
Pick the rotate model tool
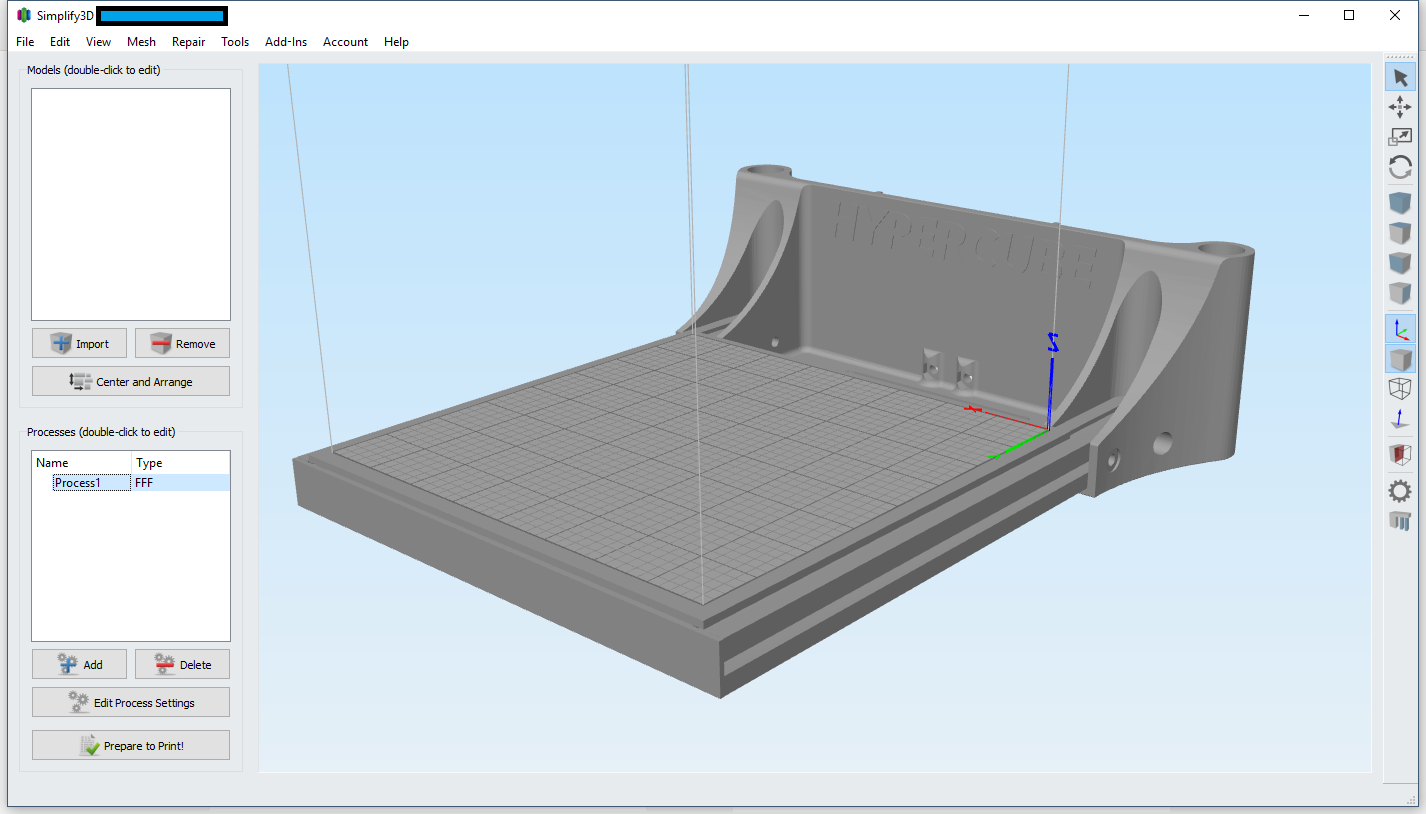(x=1400, y=167)
